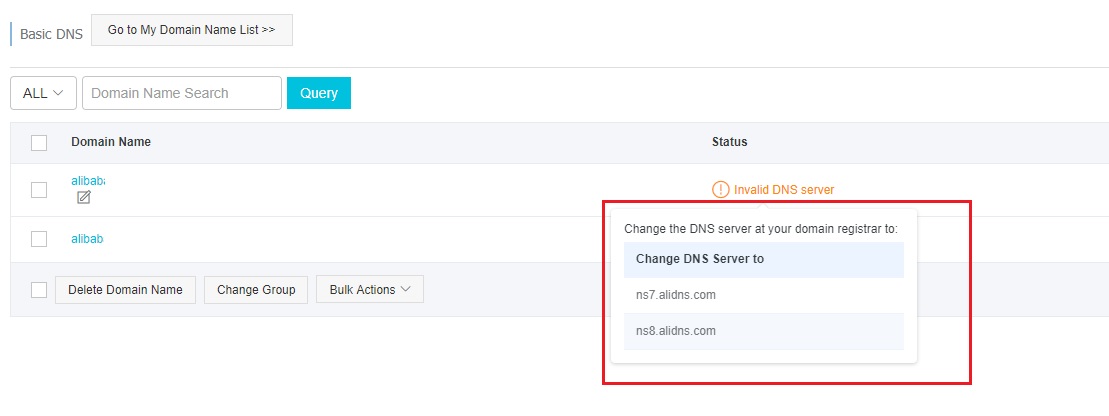
Task: Tick the select-all checkbox in table header
Action: [39, 143]
